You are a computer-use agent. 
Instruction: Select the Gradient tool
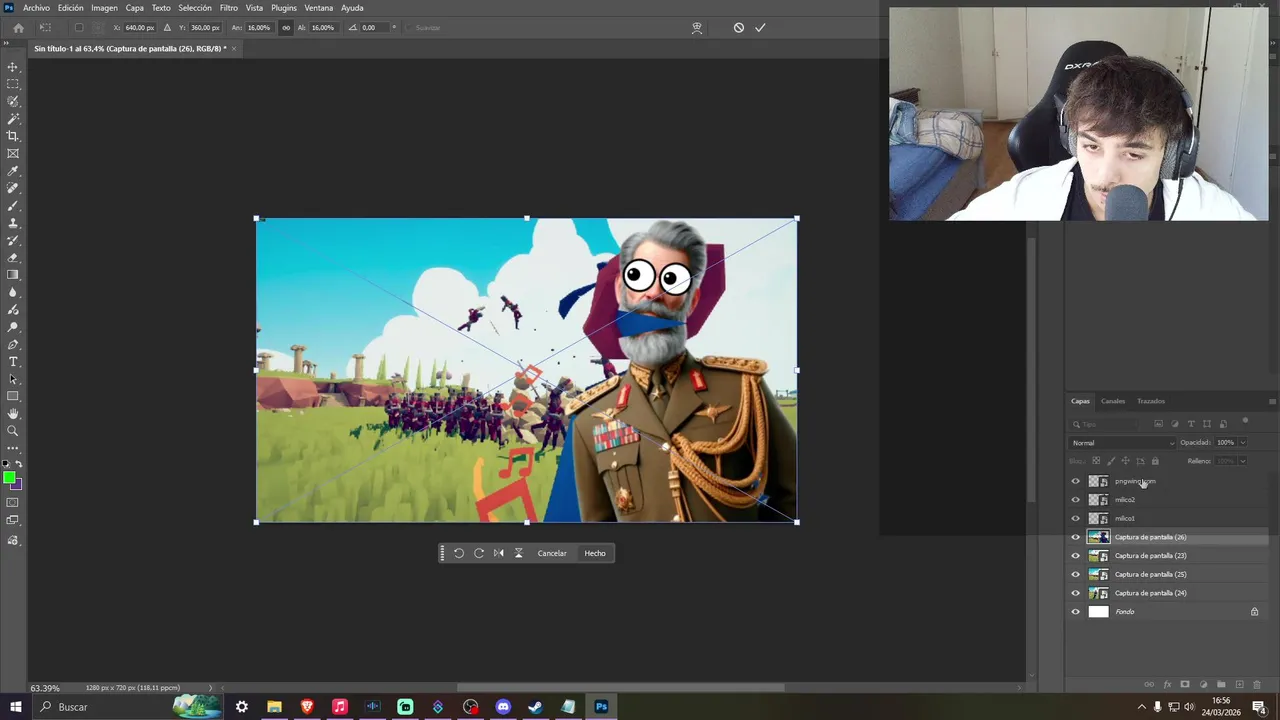click(x=13, y=275)
